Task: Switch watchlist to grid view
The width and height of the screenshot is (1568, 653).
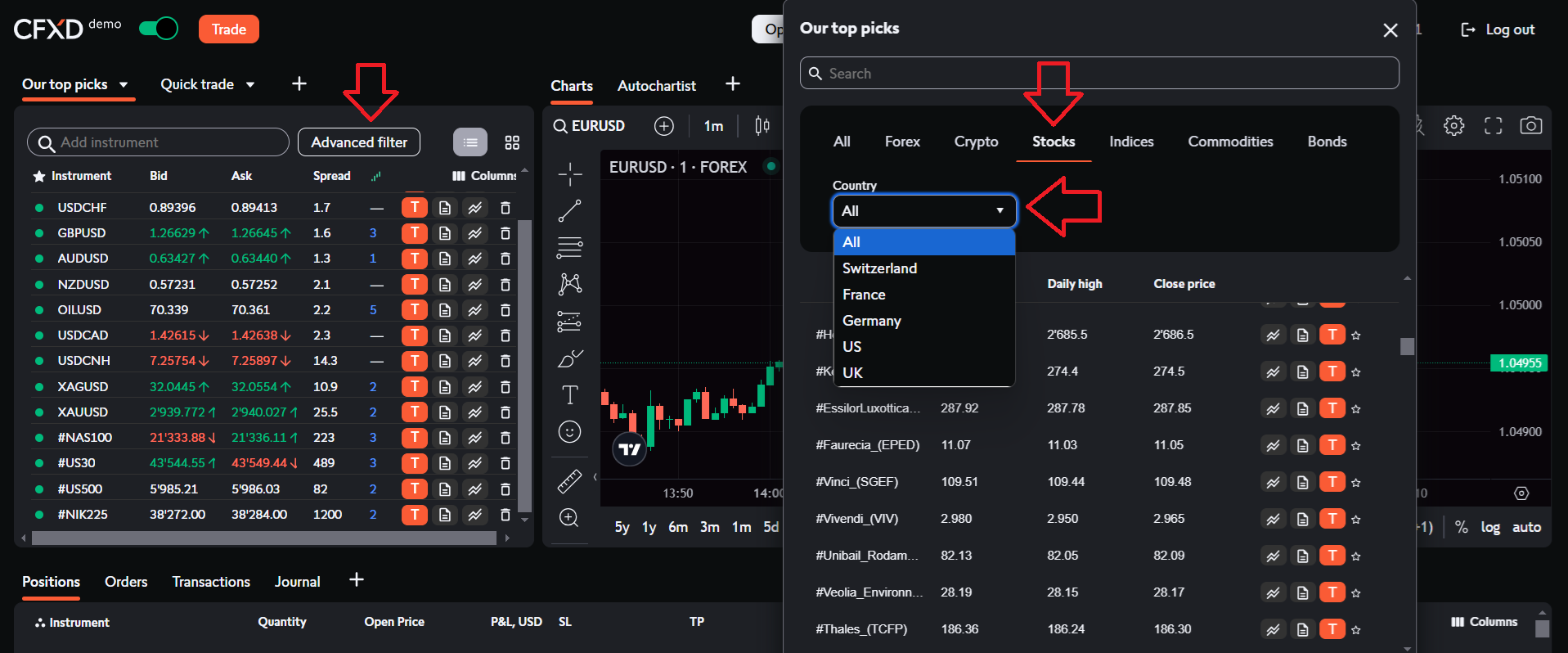Action: (x=512, y=142)
